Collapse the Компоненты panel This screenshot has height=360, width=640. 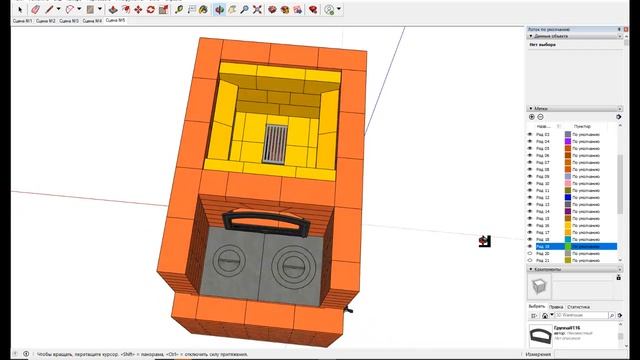click(x=531, y=269)
